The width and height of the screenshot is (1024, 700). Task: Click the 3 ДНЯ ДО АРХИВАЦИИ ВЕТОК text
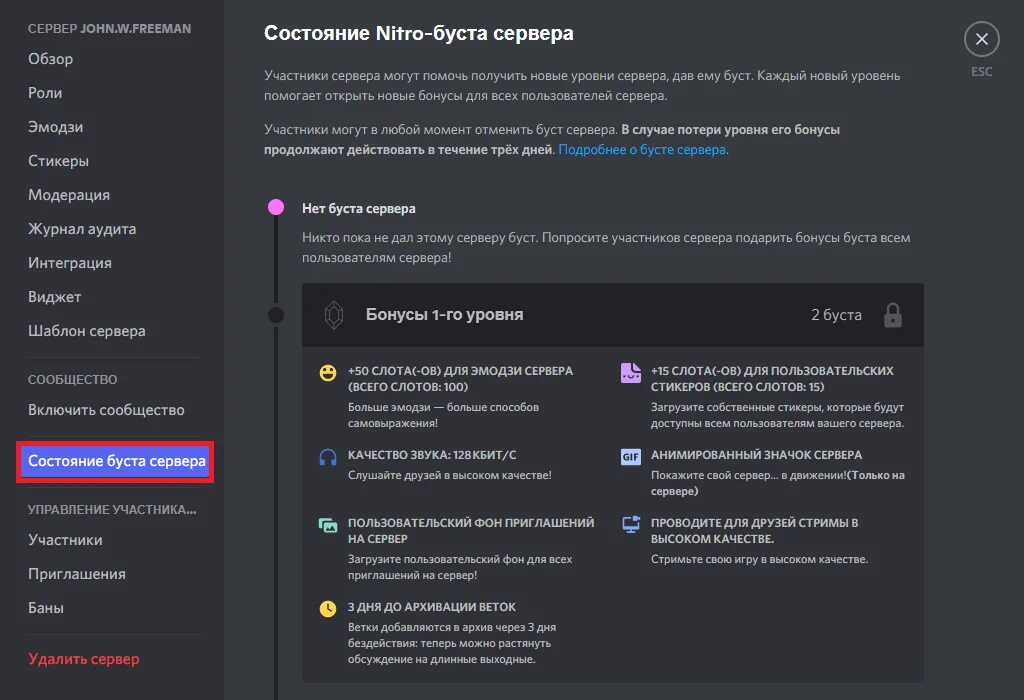click(x=432, y=607)
